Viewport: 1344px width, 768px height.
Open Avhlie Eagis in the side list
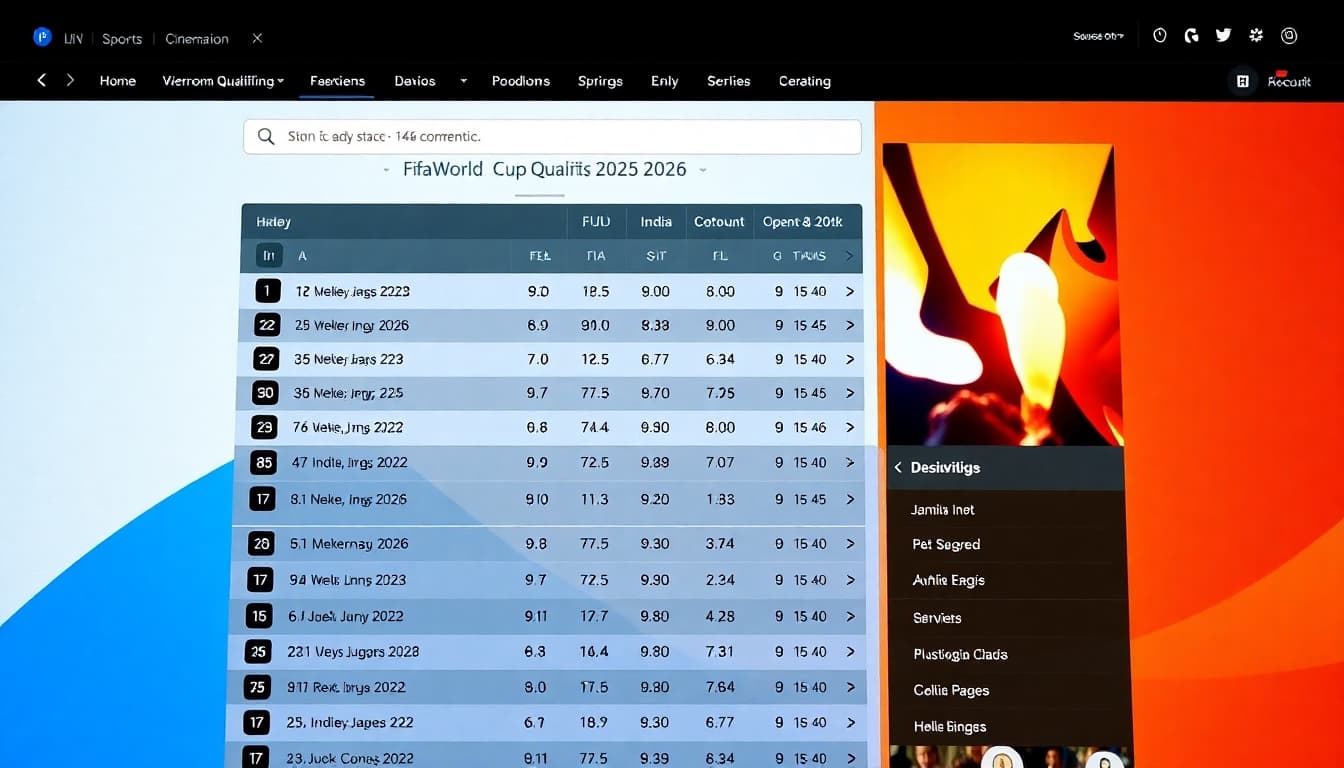(x=949, y=581)
